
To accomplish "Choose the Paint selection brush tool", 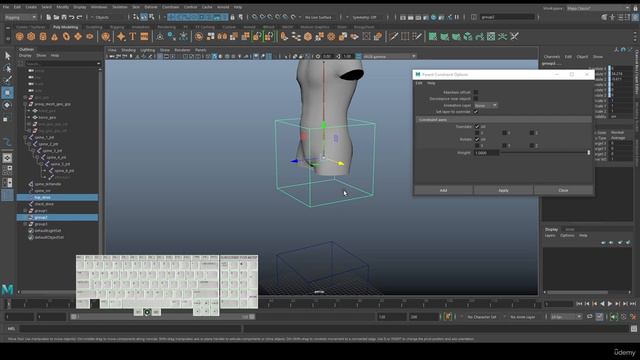I will tap(7, 80).
